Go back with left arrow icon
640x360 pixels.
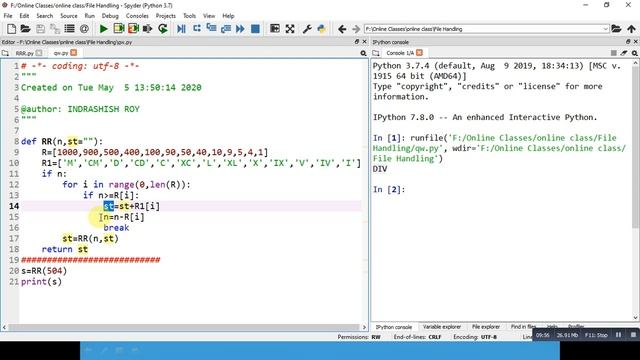click(342, 29)
